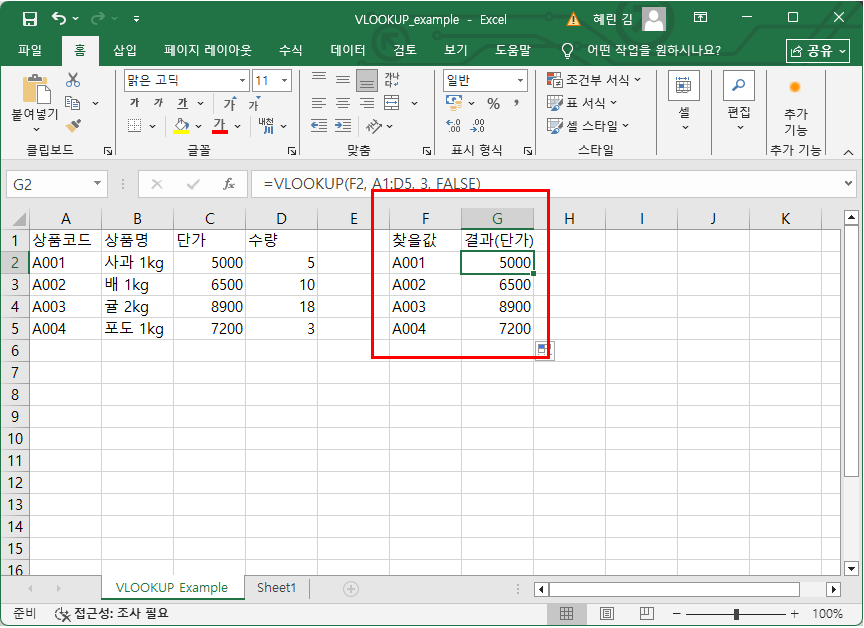Click the Save icon in title bar
This screenshot has height=628, width=864.
pos(29,19)
